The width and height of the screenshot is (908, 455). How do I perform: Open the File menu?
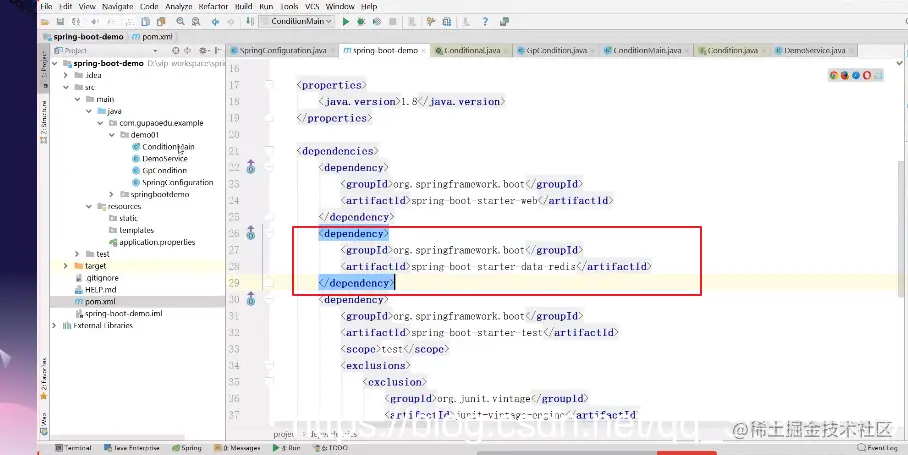click(46, 6)
